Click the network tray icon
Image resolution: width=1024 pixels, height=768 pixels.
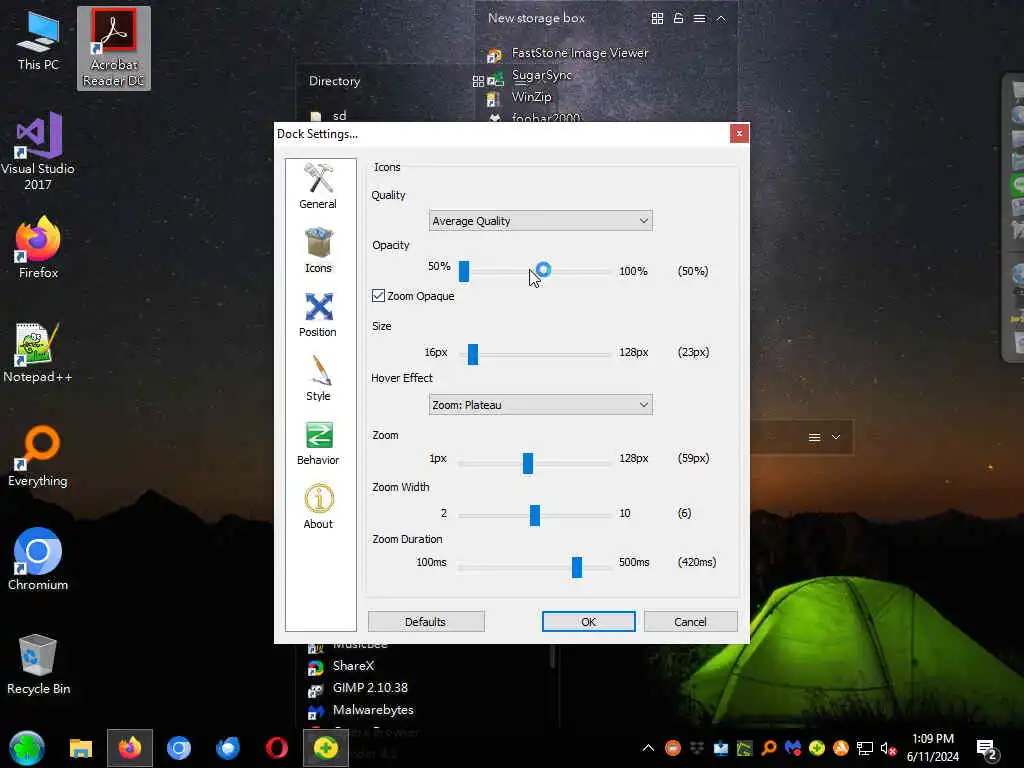tap(865, 748)
